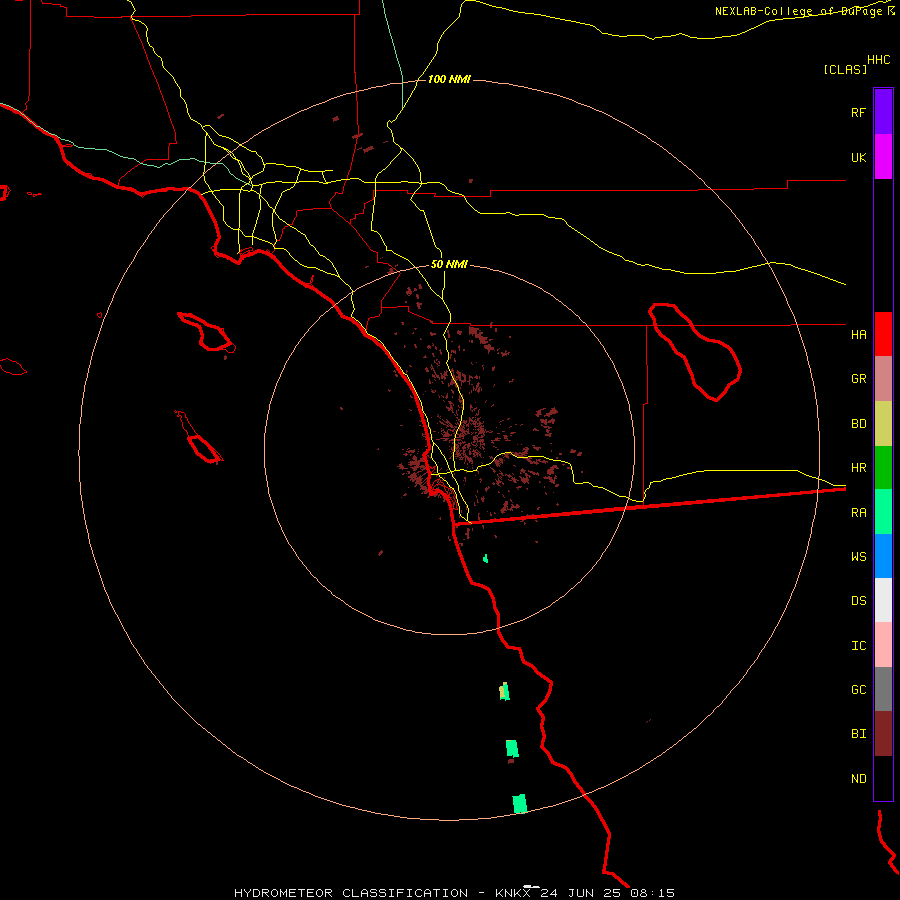Click the DS legend label
The height and width of the screenshot is (900, 900).
pos(858,601)
